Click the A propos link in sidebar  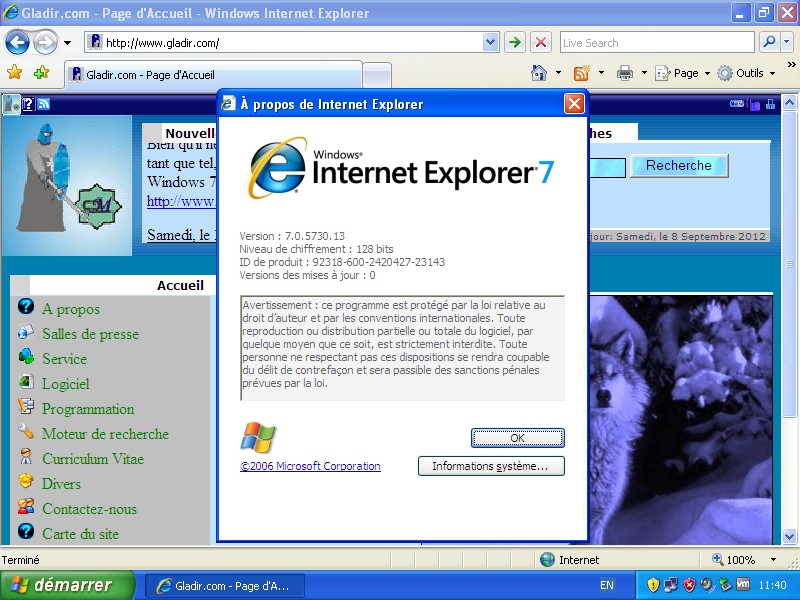71,309
